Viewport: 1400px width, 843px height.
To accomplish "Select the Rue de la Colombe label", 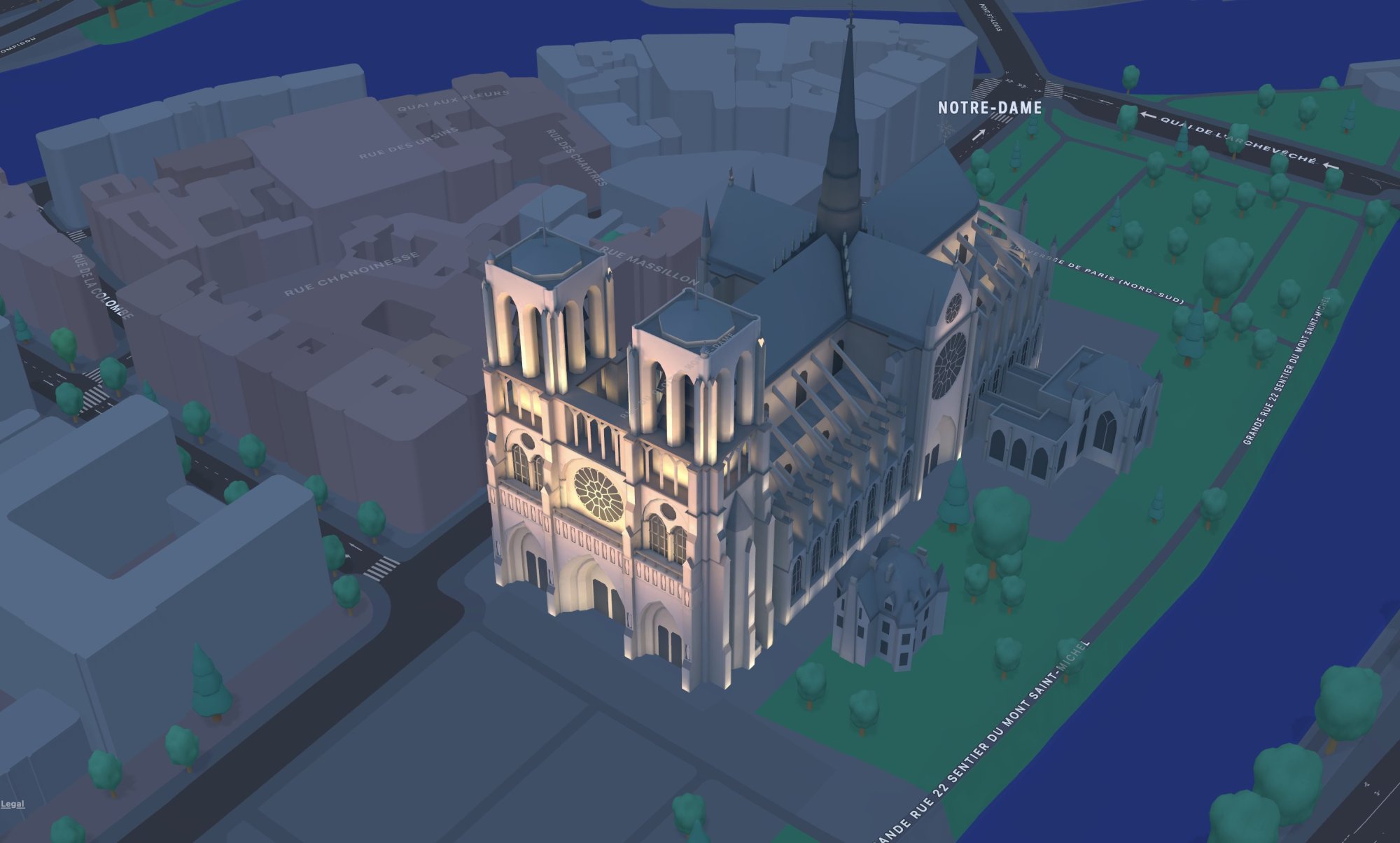I will click(x=102, y=286).
